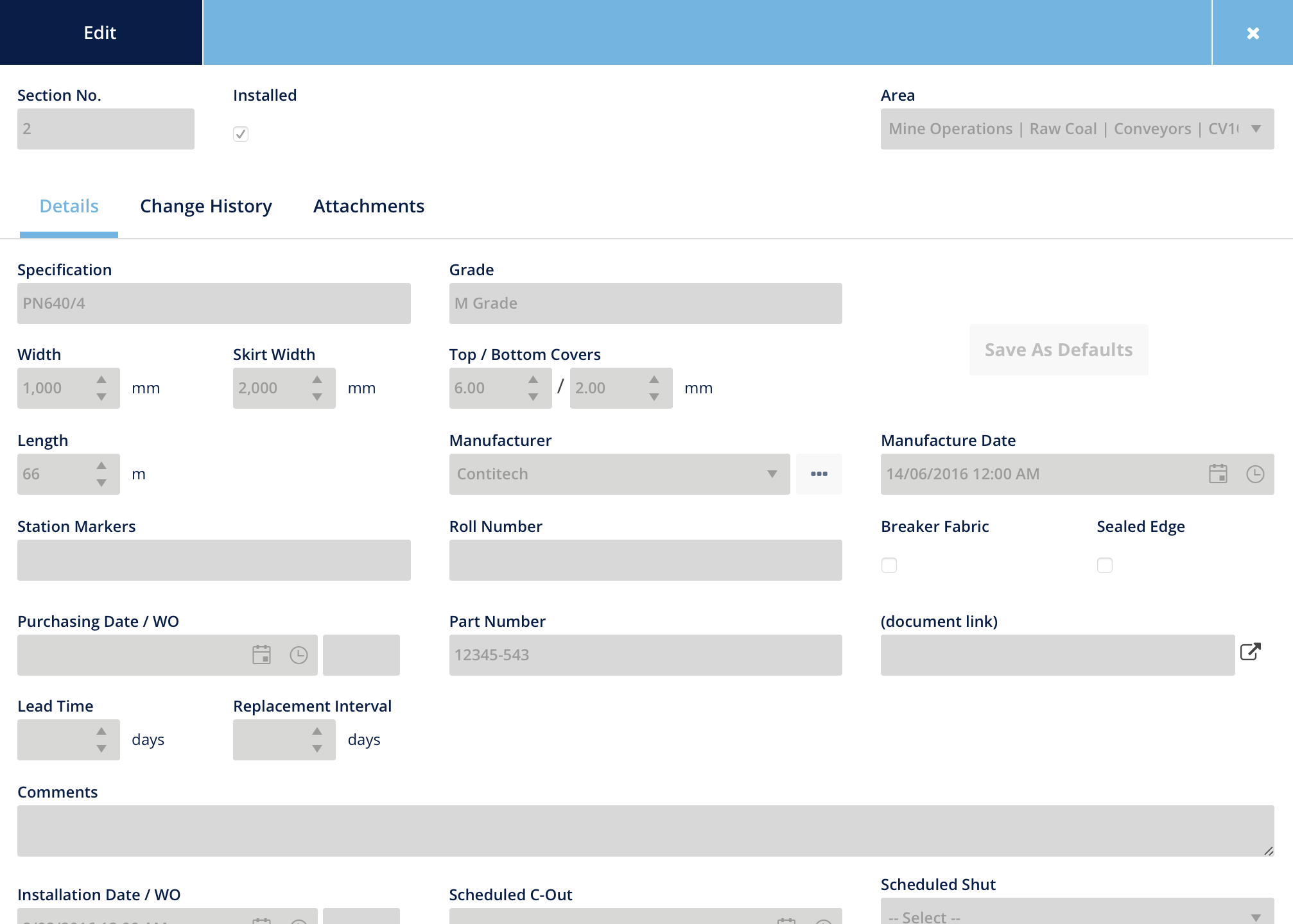This screenshot has width=1293, height=924.
Task: Increase Width using the up arrow
Action: tap(101, 380)
